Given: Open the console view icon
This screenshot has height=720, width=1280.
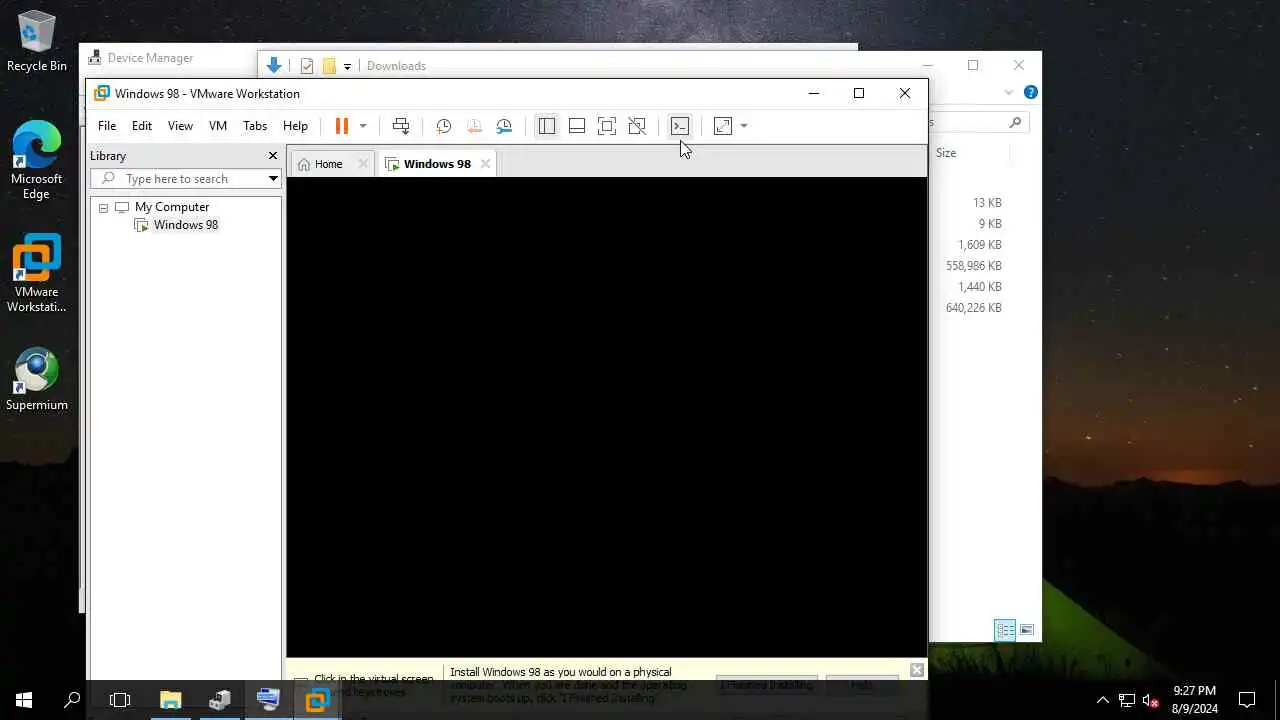Looking at the screenshot, I should point(680,126).
